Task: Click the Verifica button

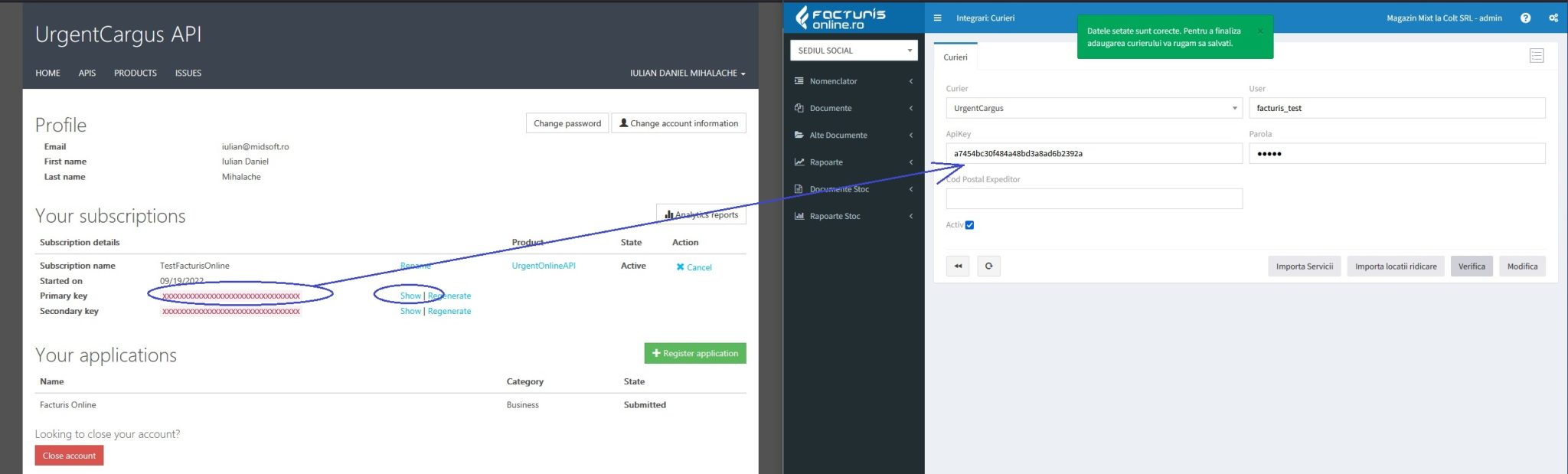Action: click(x=1472, y=266)
